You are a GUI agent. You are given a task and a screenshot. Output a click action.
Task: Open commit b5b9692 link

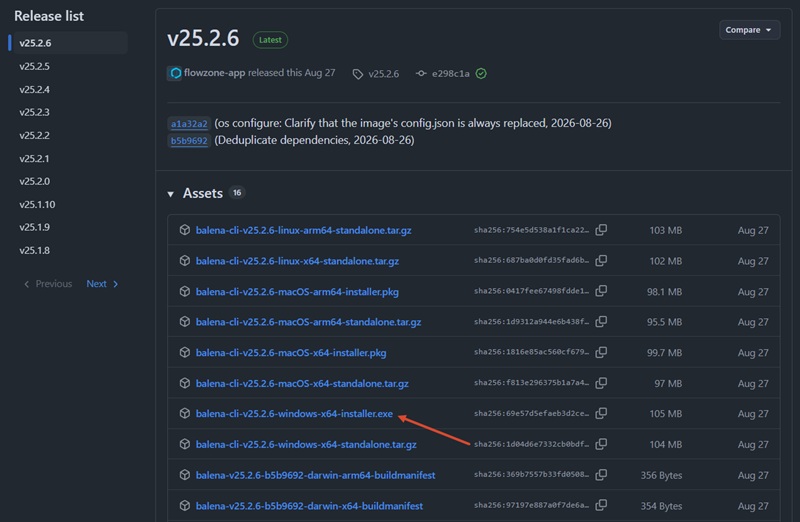[189, 141]
